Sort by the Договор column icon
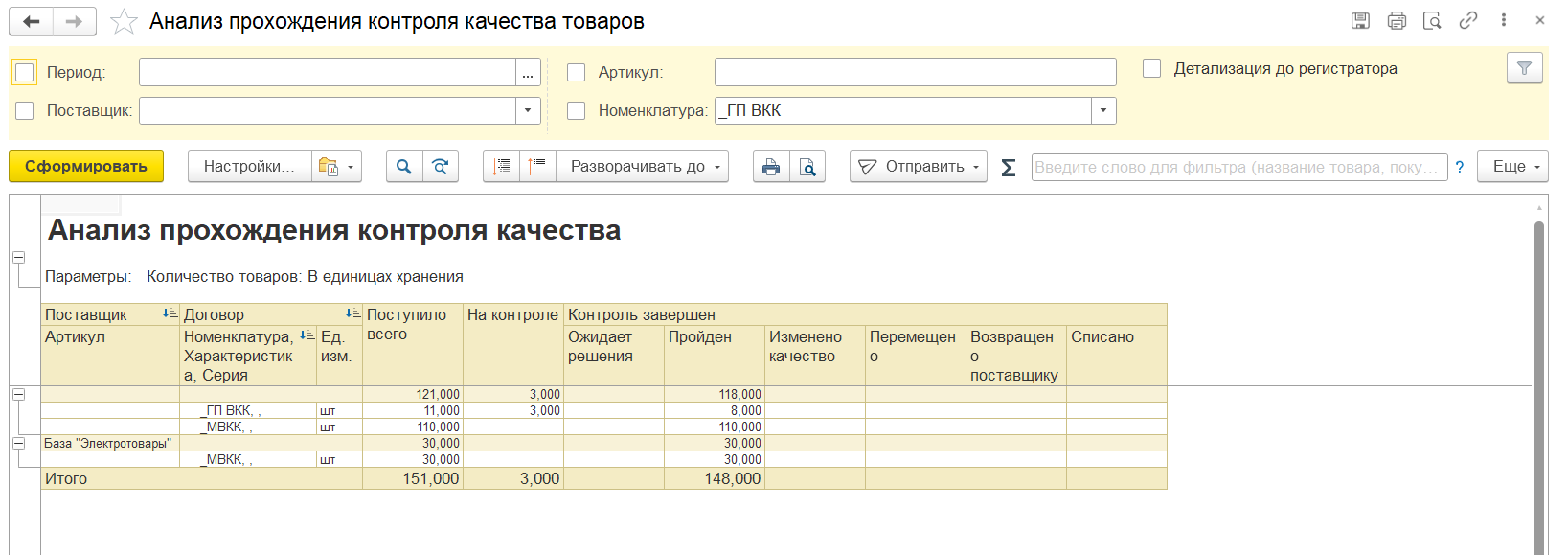This screenshot has width=1568, height=555. tap(352, 313)
